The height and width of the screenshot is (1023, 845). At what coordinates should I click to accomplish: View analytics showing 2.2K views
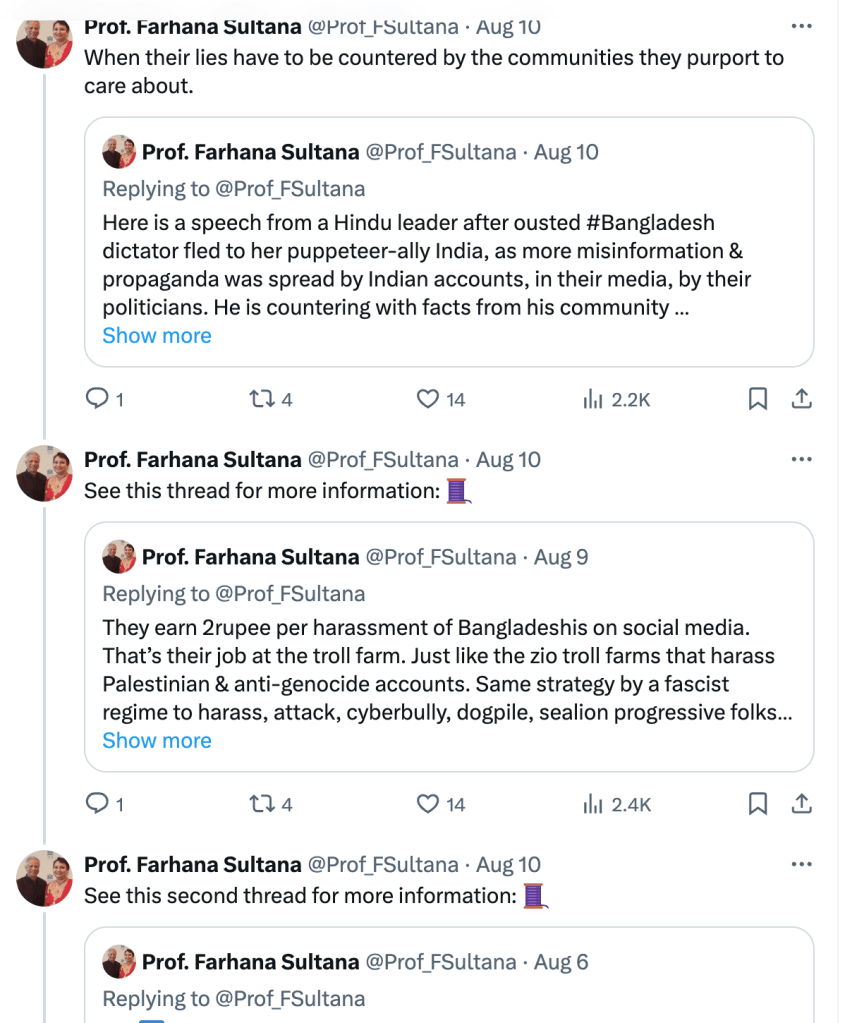coord(616,400)
